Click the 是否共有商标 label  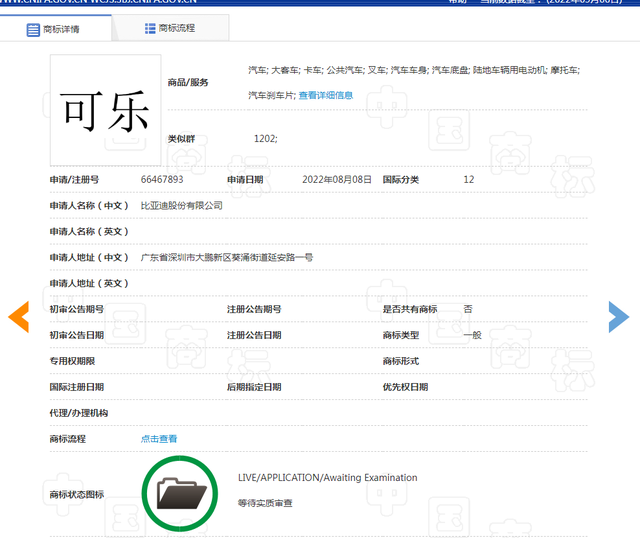410,309
